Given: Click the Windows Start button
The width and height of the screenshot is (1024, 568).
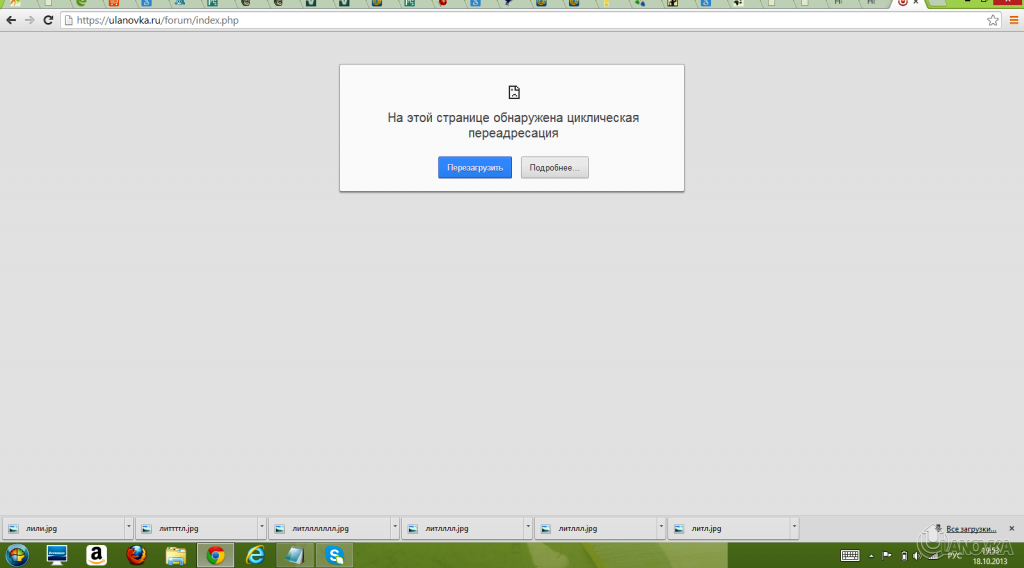Looking at the screenshot, I should click(17, 555).
